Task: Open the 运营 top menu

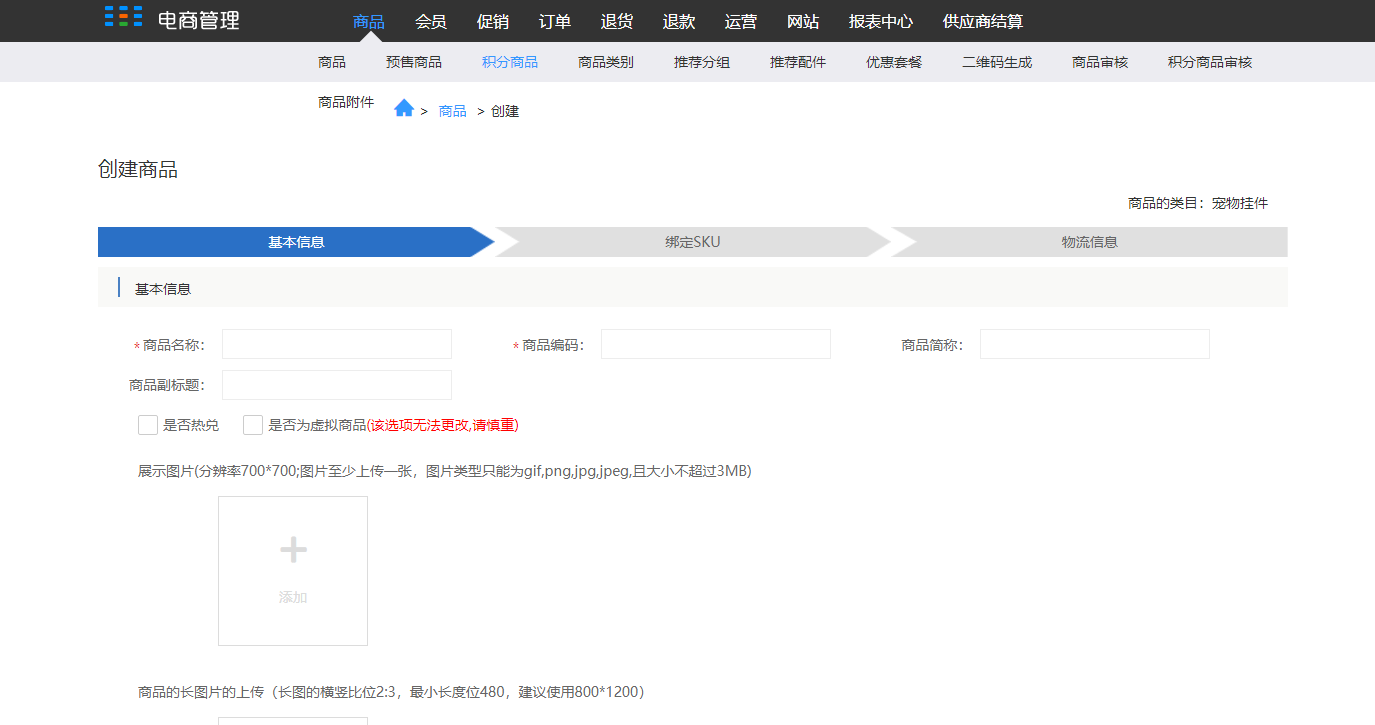Action: tap(741, 22)
